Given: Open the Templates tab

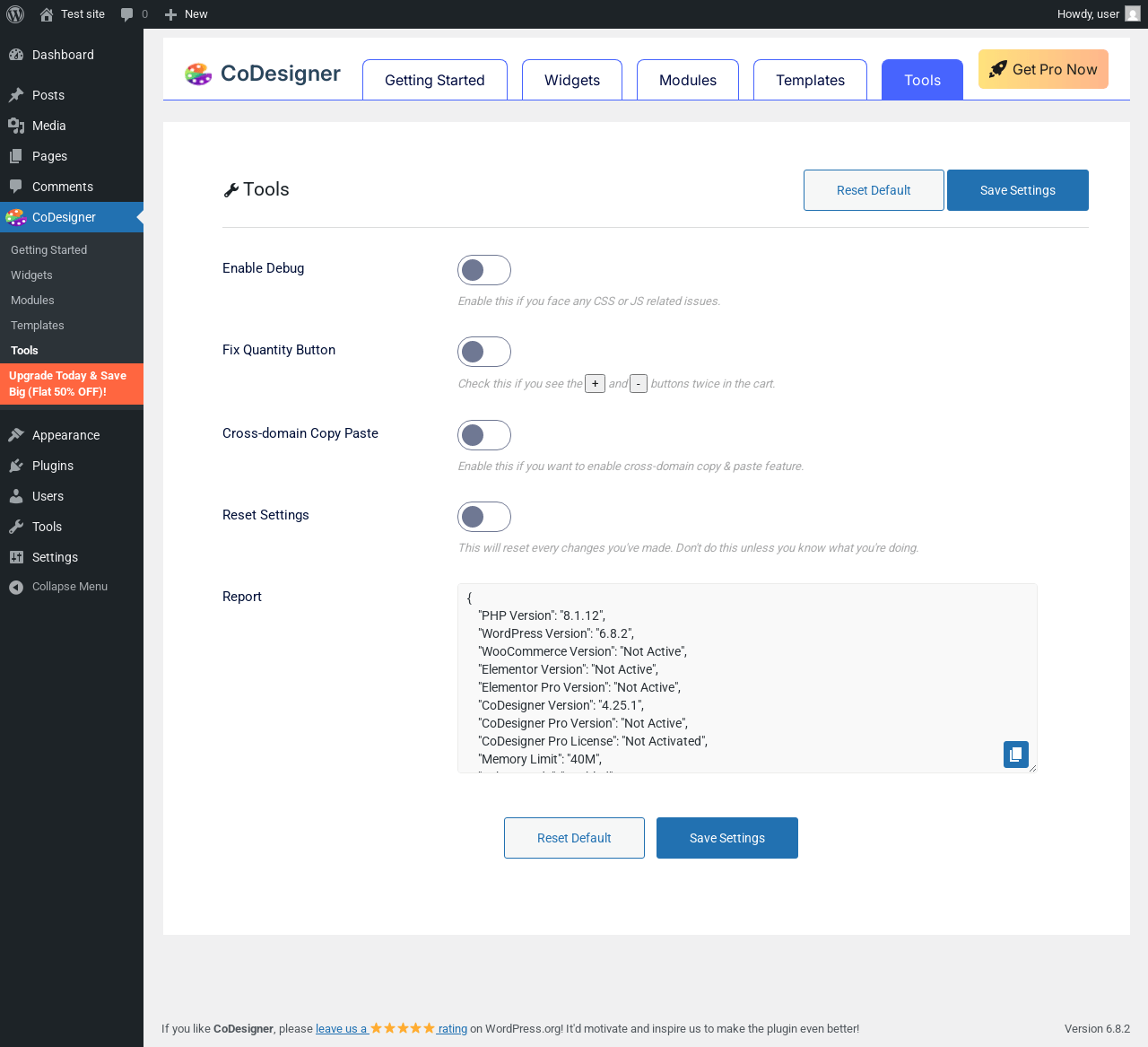Looking at the screenshot, I should (x=810, y=80).
